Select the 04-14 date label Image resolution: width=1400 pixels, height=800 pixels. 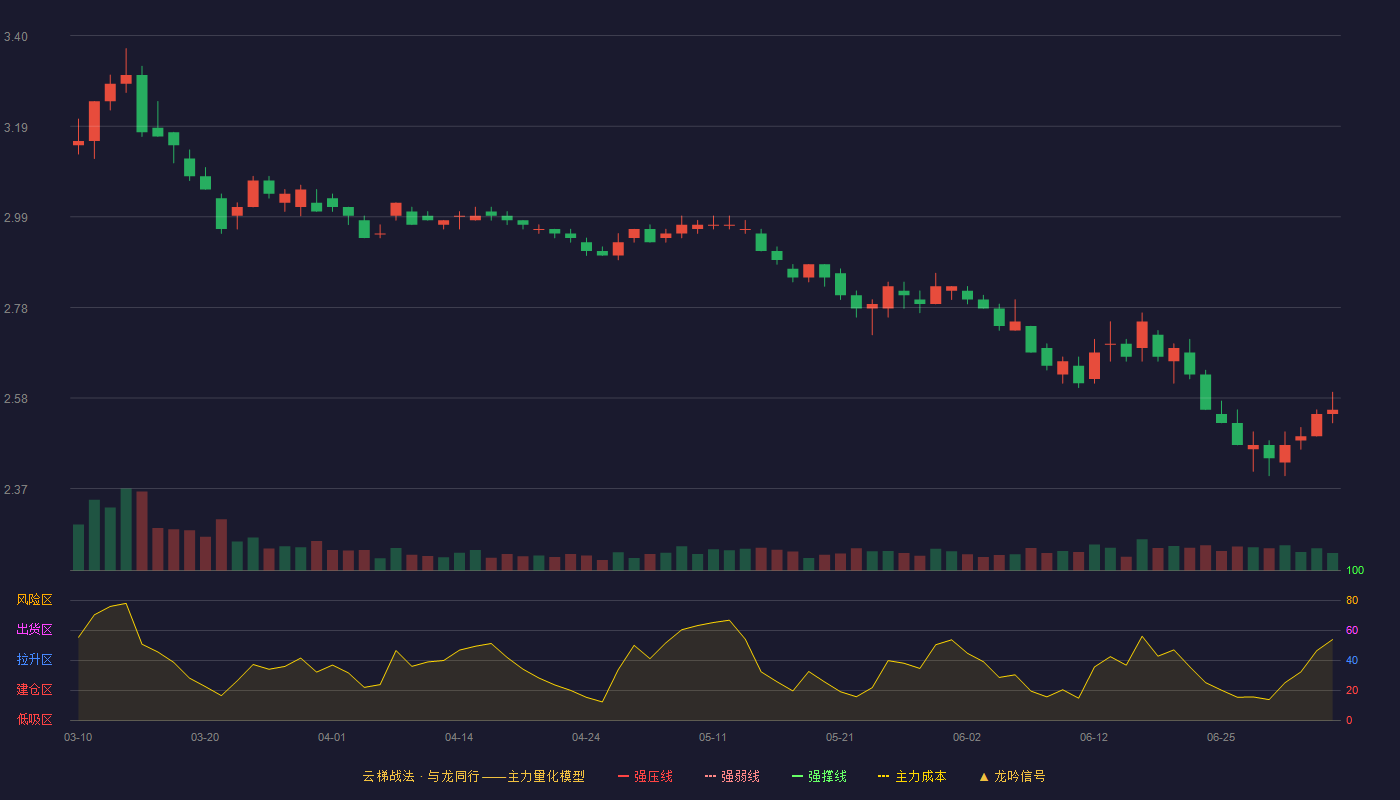[x=459, y=737]
